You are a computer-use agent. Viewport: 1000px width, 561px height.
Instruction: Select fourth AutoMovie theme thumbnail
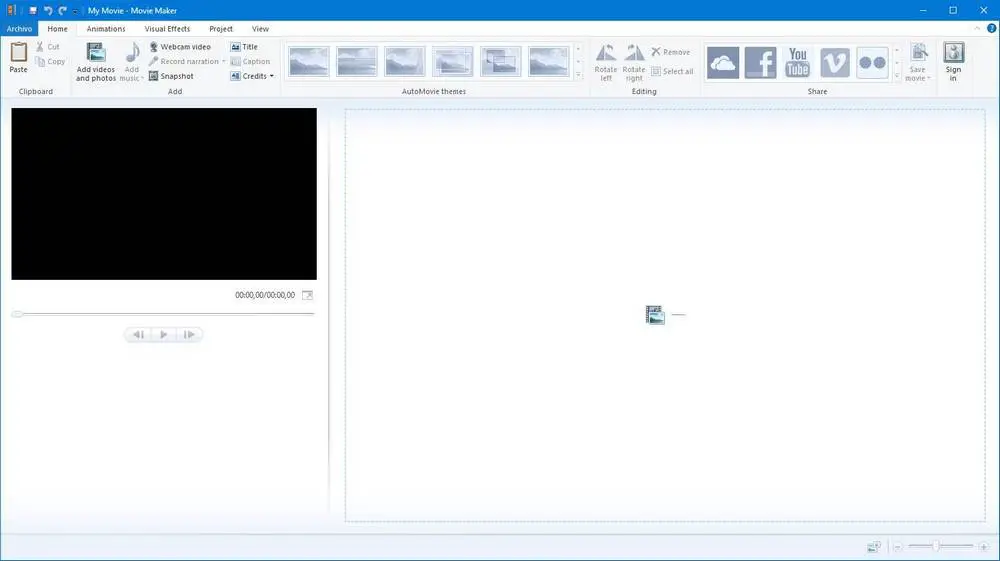click(452, 62)
